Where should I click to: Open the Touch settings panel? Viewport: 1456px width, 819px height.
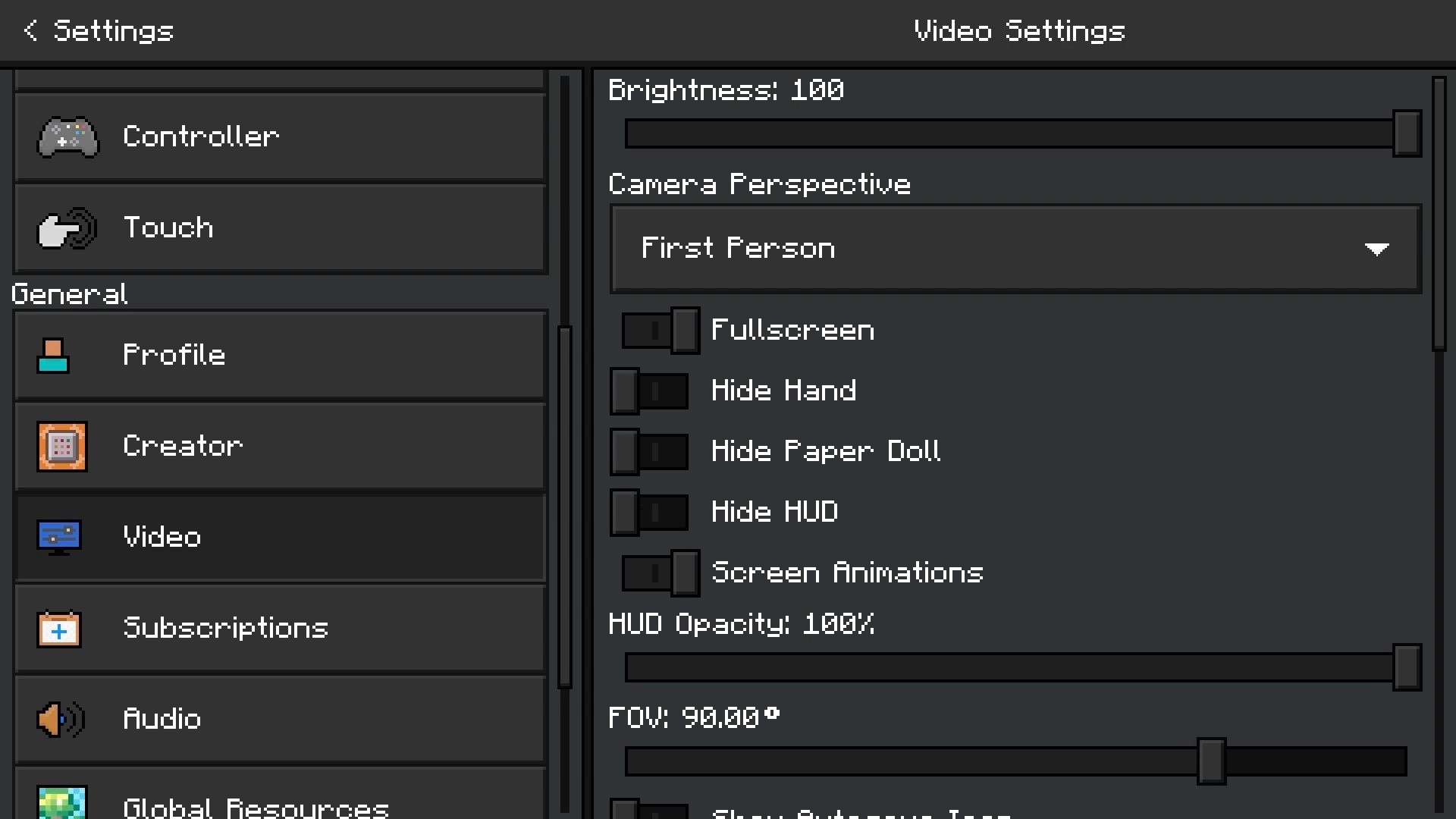(x=280, y=227)
